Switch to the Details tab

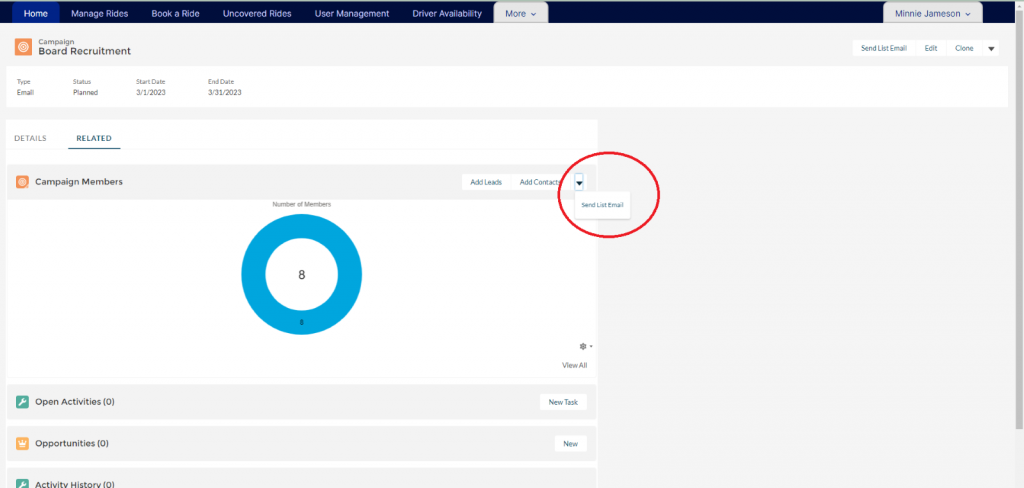30,138
